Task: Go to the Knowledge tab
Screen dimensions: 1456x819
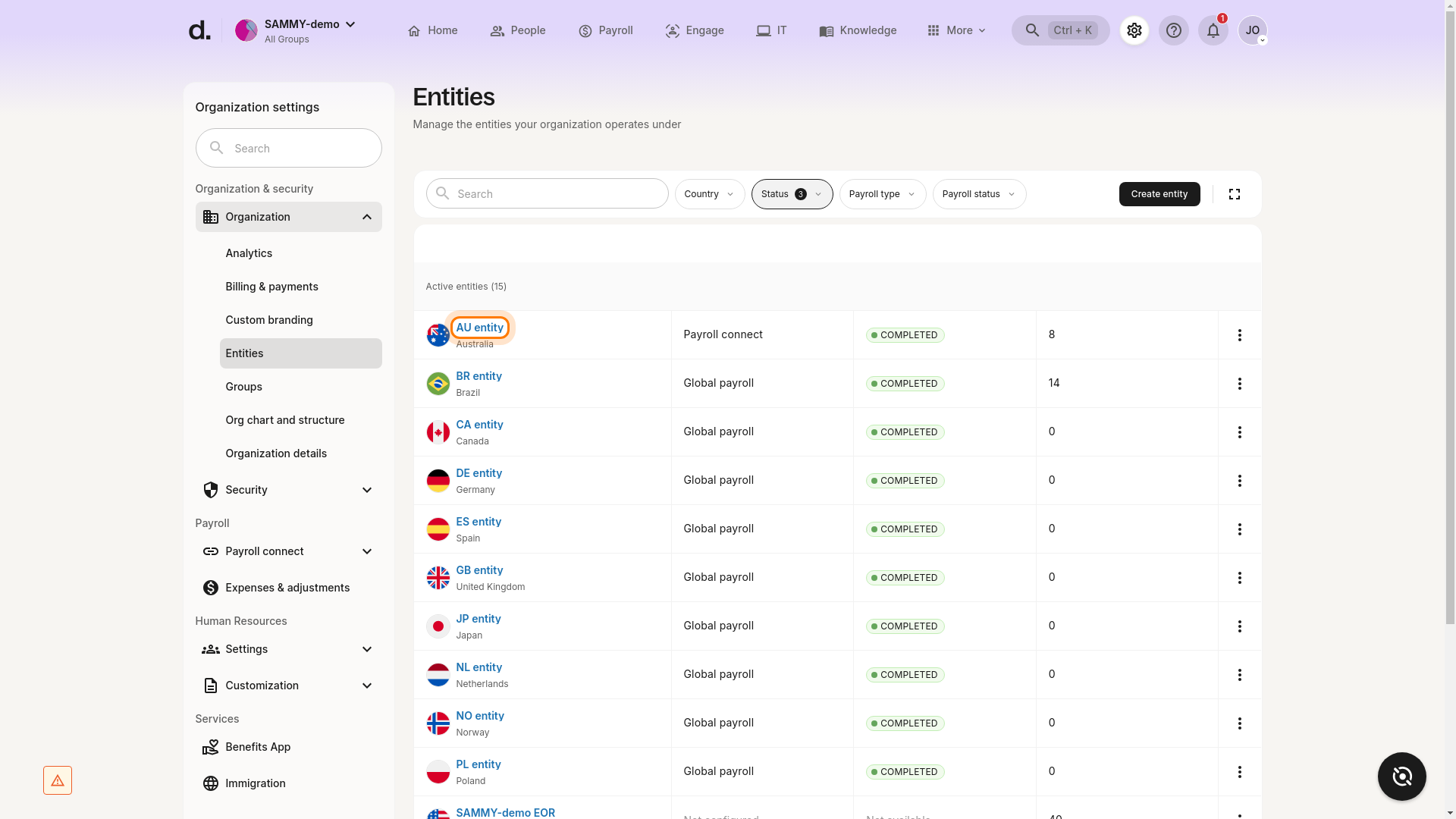Action: pyautogui.click(x=858, y=30)
